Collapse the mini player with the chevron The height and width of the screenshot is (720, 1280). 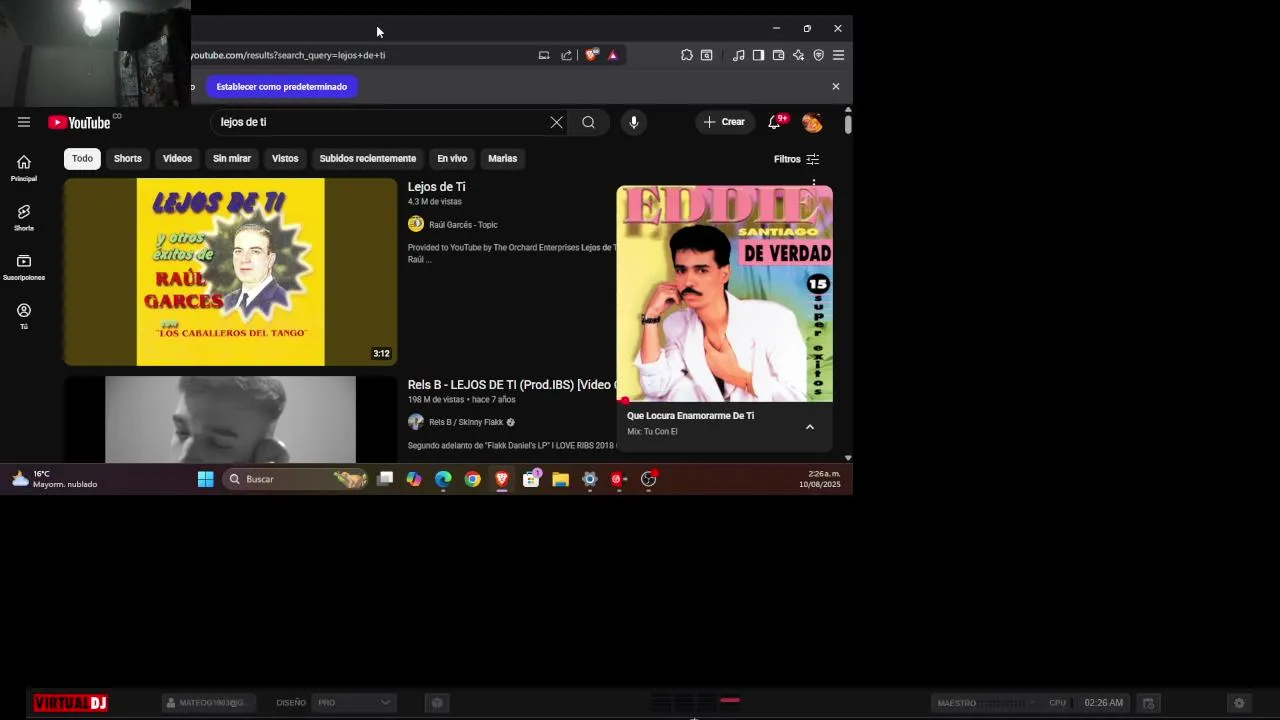[x=810, y=427]
